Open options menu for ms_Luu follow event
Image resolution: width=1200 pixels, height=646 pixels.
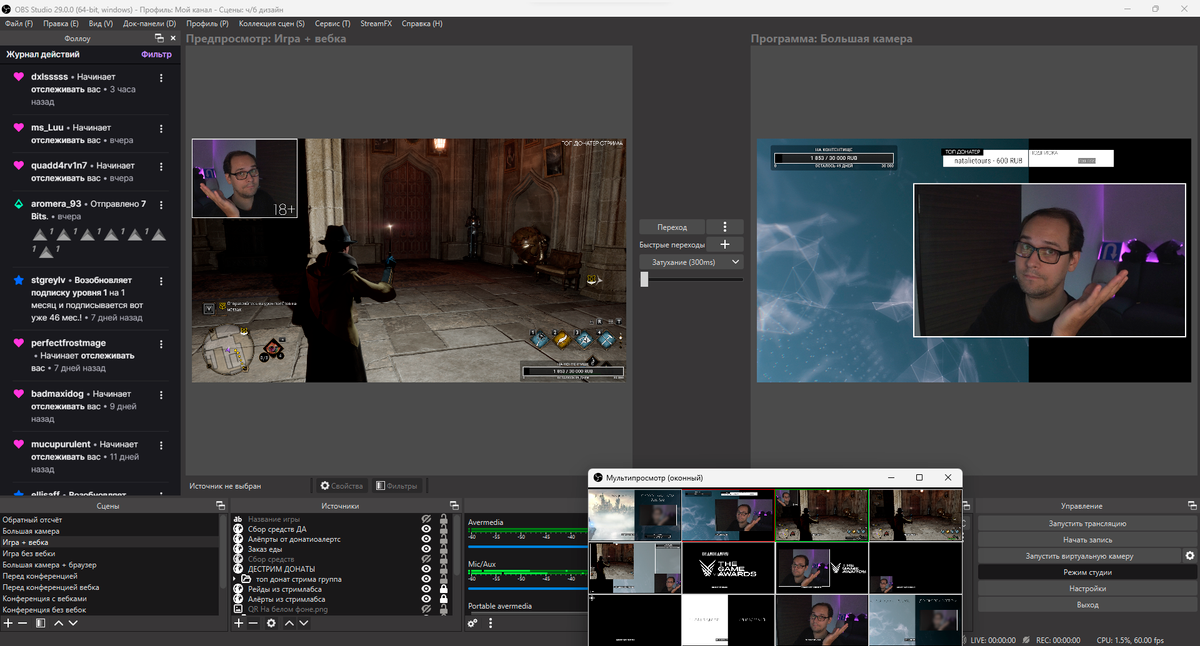click(161, 129)
